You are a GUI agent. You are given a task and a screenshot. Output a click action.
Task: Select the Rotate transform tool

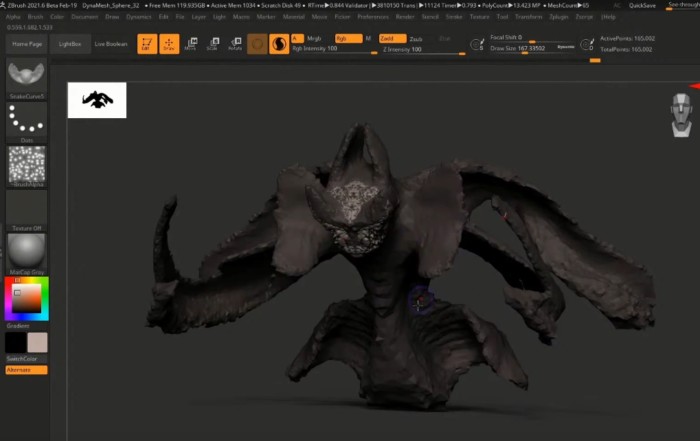tap(235, 43)
